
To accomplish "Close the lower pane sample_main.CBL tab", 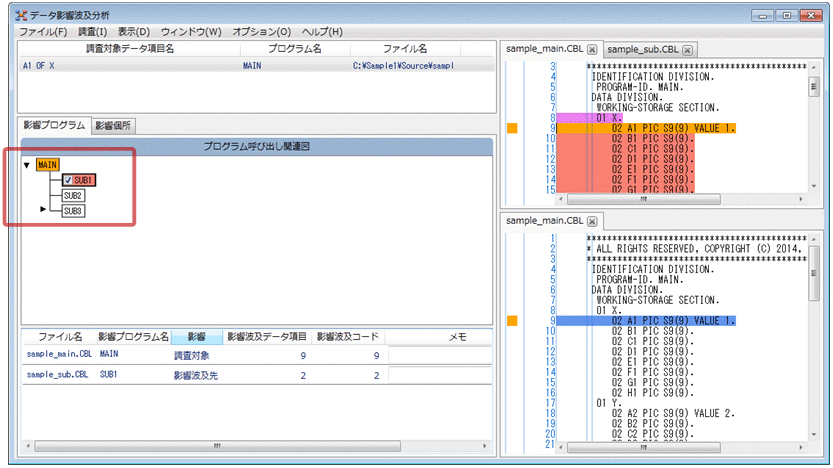I will click(x=592, y=221).
